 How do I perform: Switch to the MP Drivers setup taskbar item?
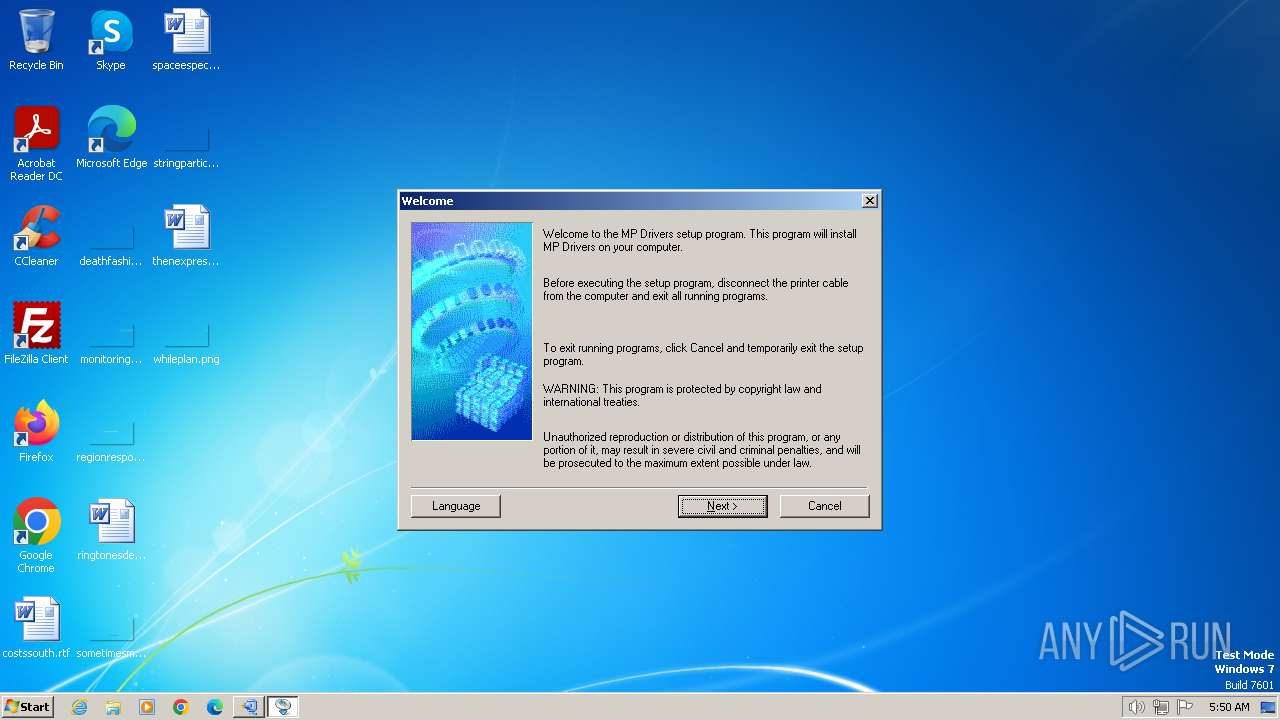tap(283, 707)
